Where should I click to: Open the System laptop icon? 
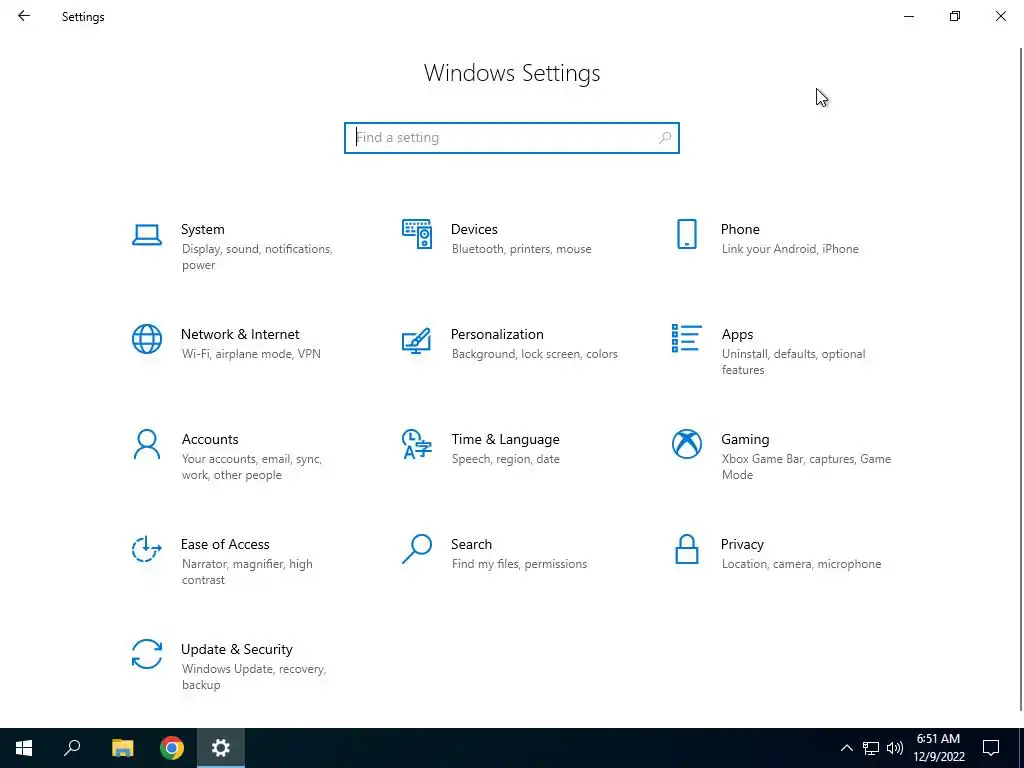[147, 234]
